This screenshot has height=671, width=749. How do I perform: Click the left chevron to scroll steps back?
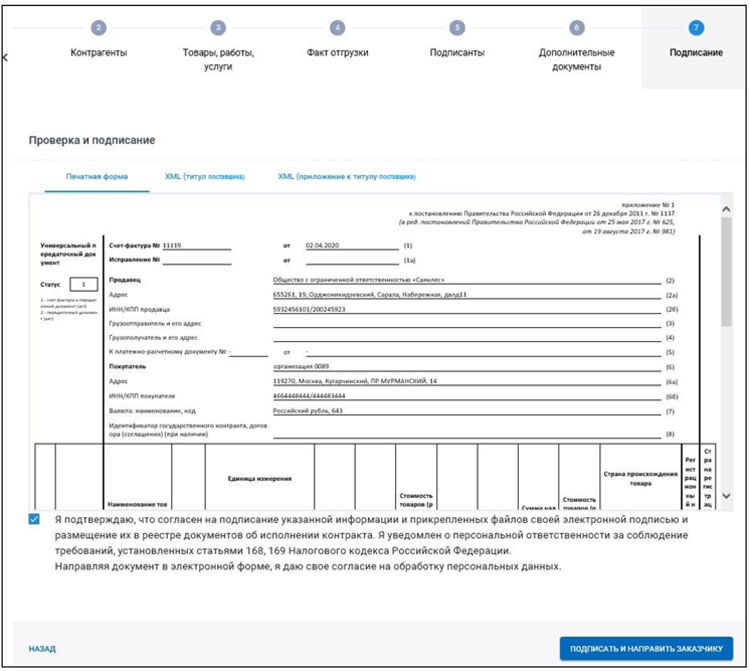(x=5, y=58)
